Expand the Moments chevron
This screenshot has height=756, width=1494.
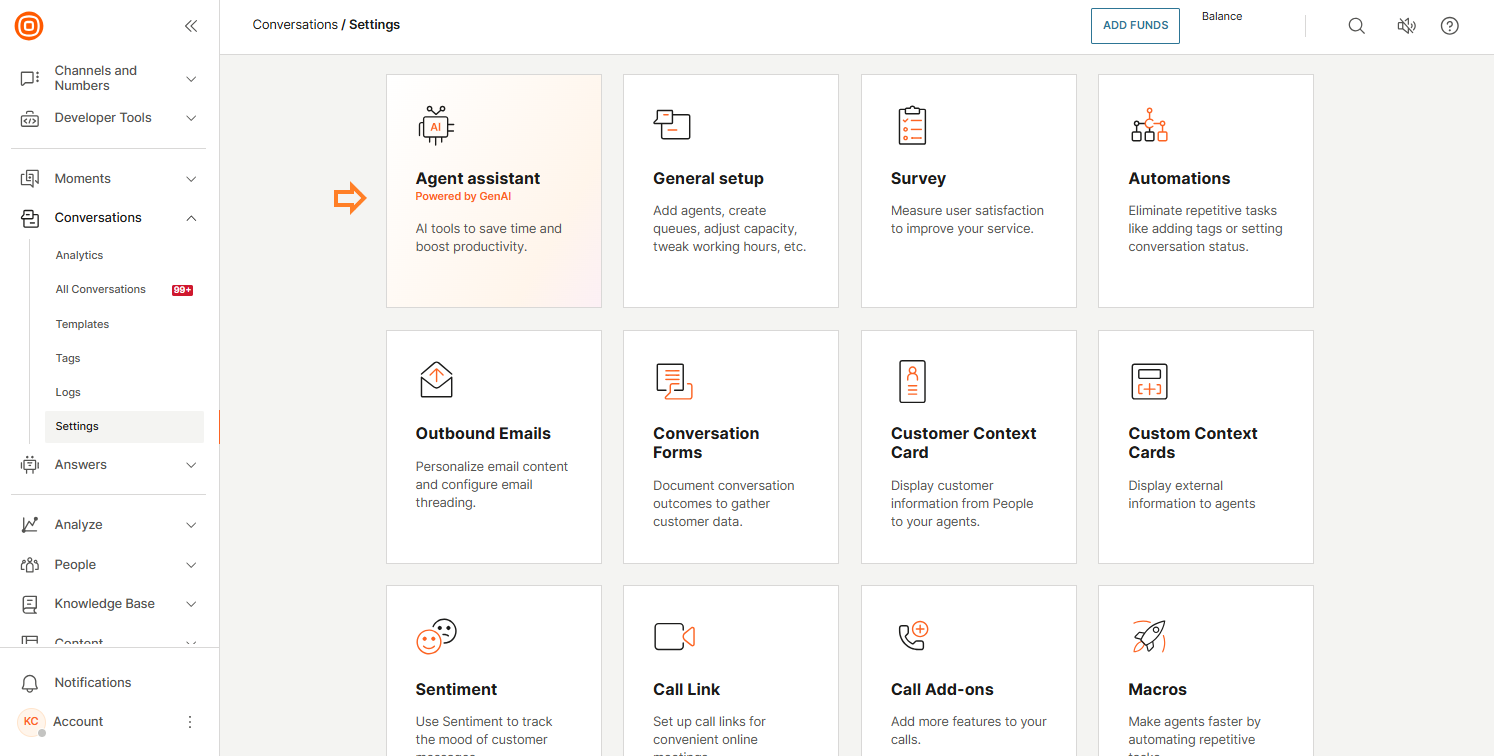click(191, 179)
